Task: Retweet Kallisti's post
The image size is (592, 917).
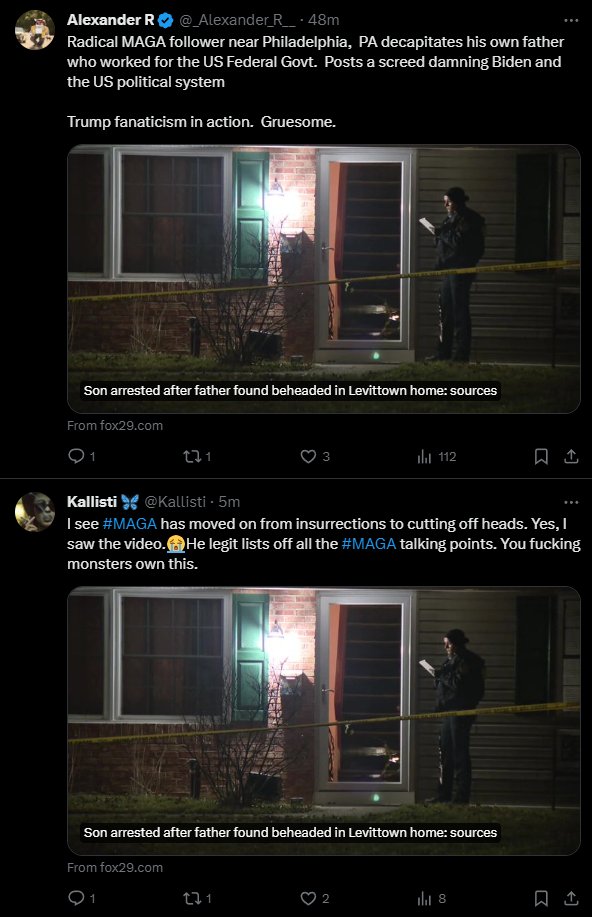Action: 192,898
